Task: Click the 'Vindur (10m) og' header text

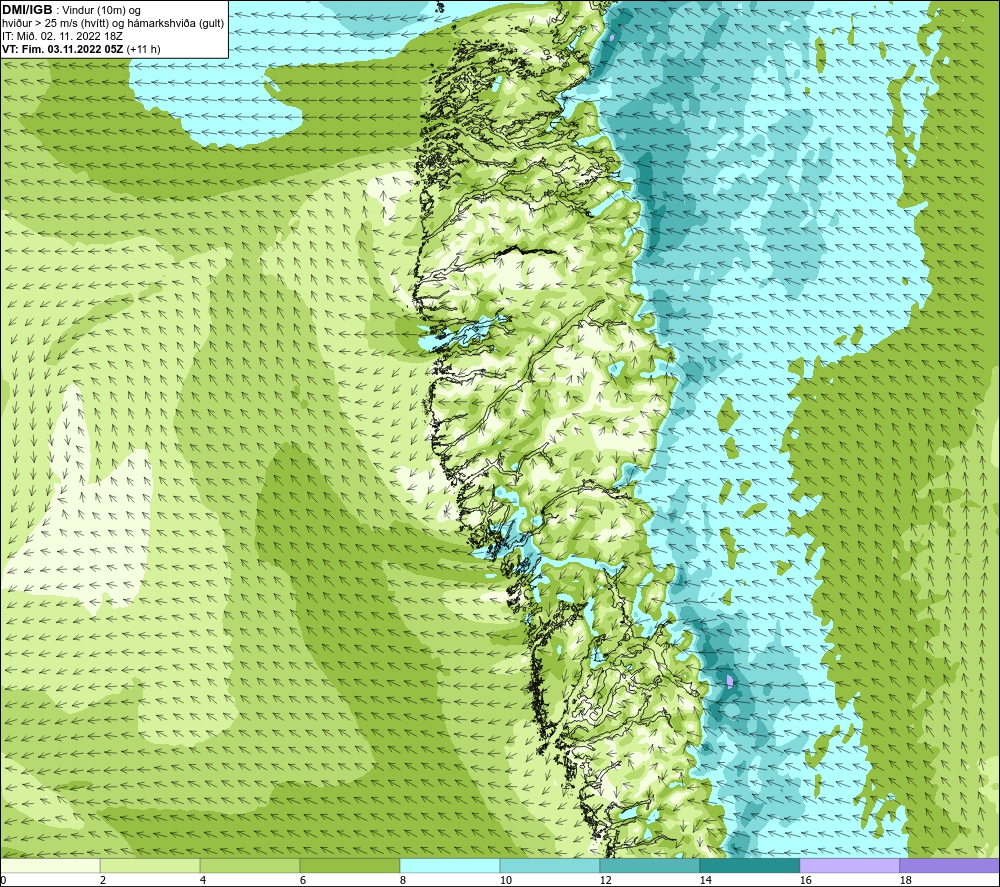Action: pyautogui.click(x=101, y=11)
